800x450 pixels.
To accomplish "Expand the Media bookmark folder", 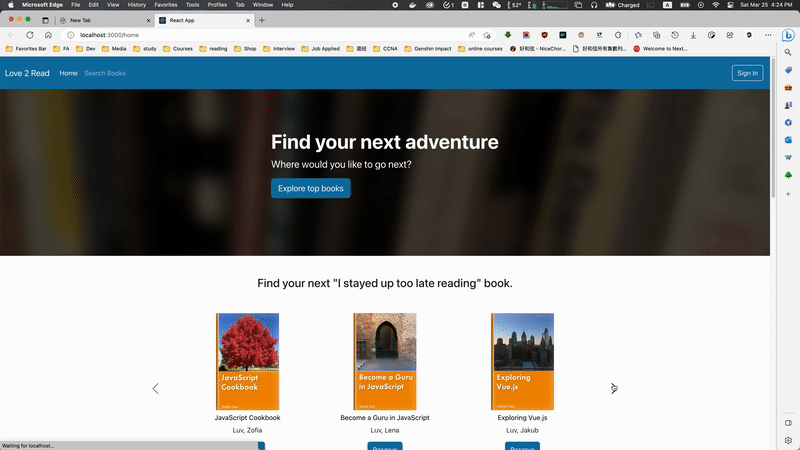I will (114, 49).
